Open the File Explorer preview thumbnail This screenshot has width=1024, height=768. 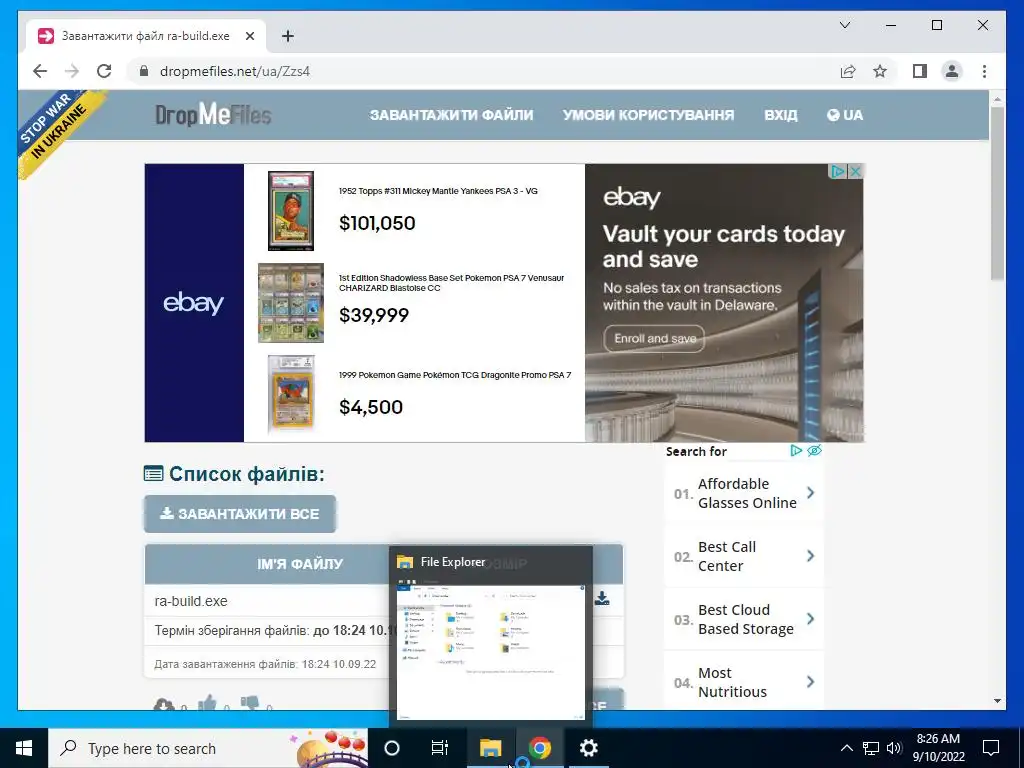(x=490, y=648)
